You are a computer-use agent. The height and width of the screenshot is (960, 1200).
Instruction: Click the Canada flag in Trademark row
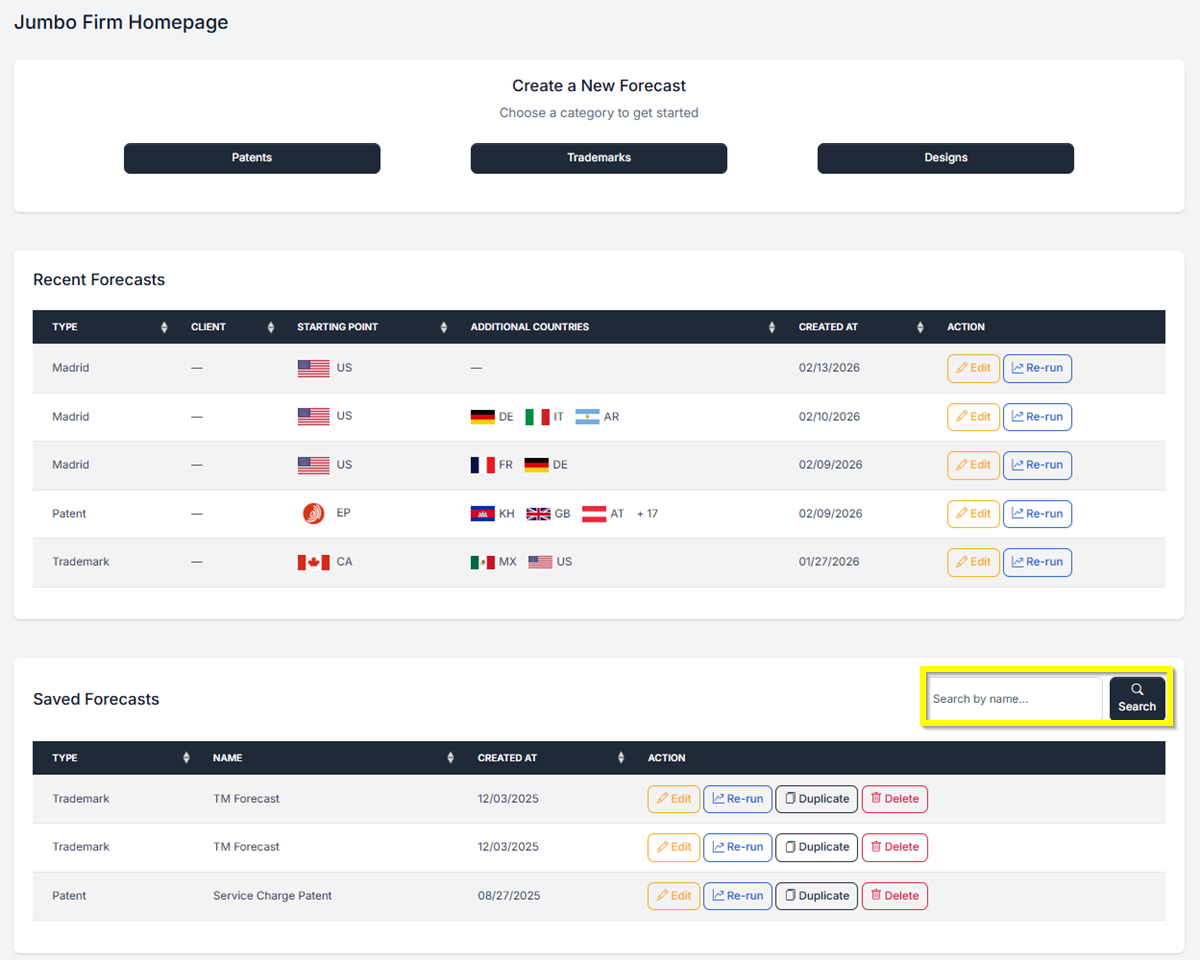313,562
